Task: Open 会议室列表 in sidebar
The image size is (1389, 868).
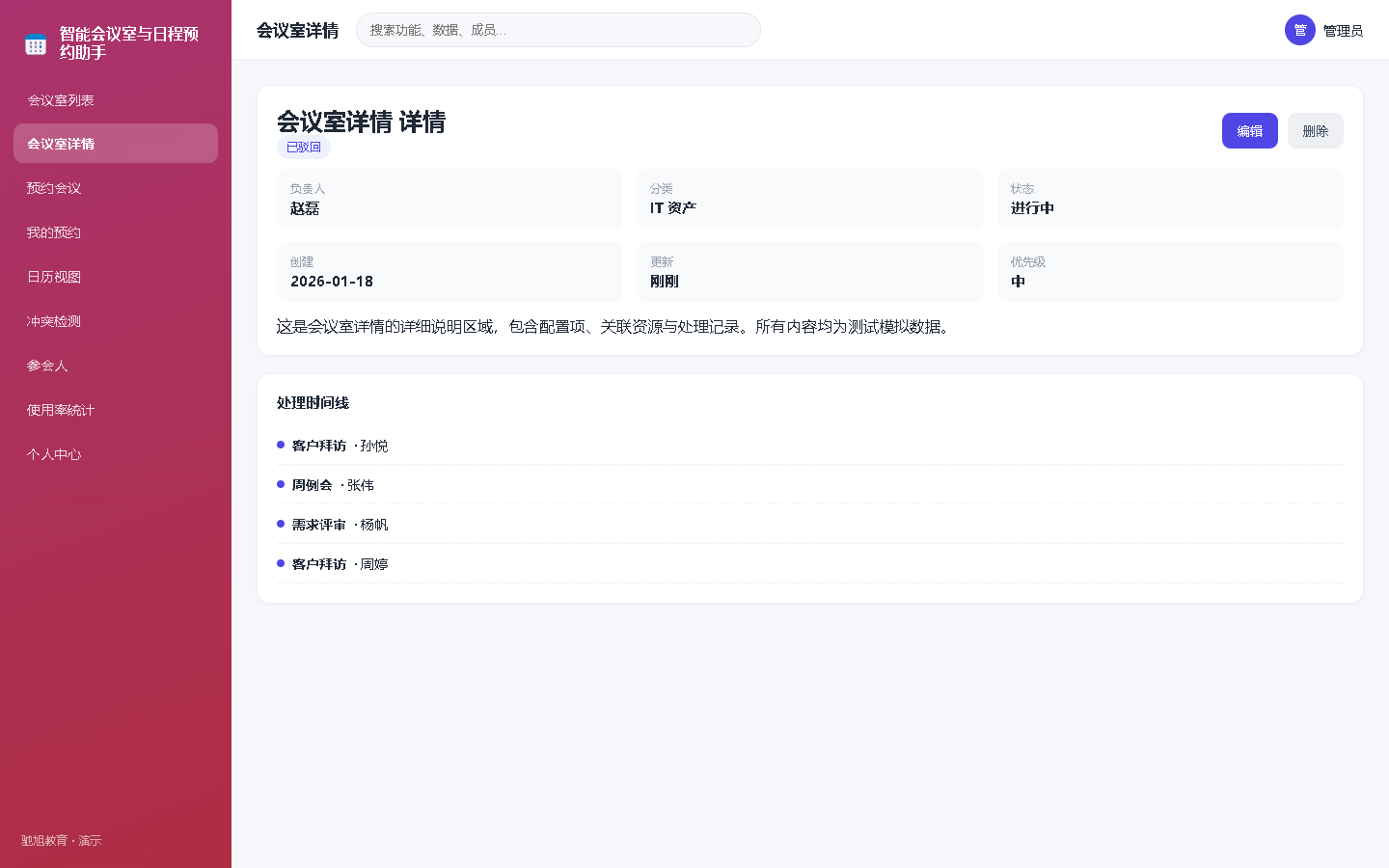Action: click(116, 99)
